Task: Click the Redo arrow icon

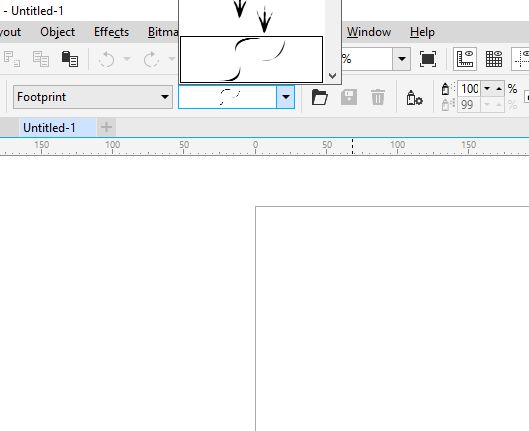Action: click(151, 59)
